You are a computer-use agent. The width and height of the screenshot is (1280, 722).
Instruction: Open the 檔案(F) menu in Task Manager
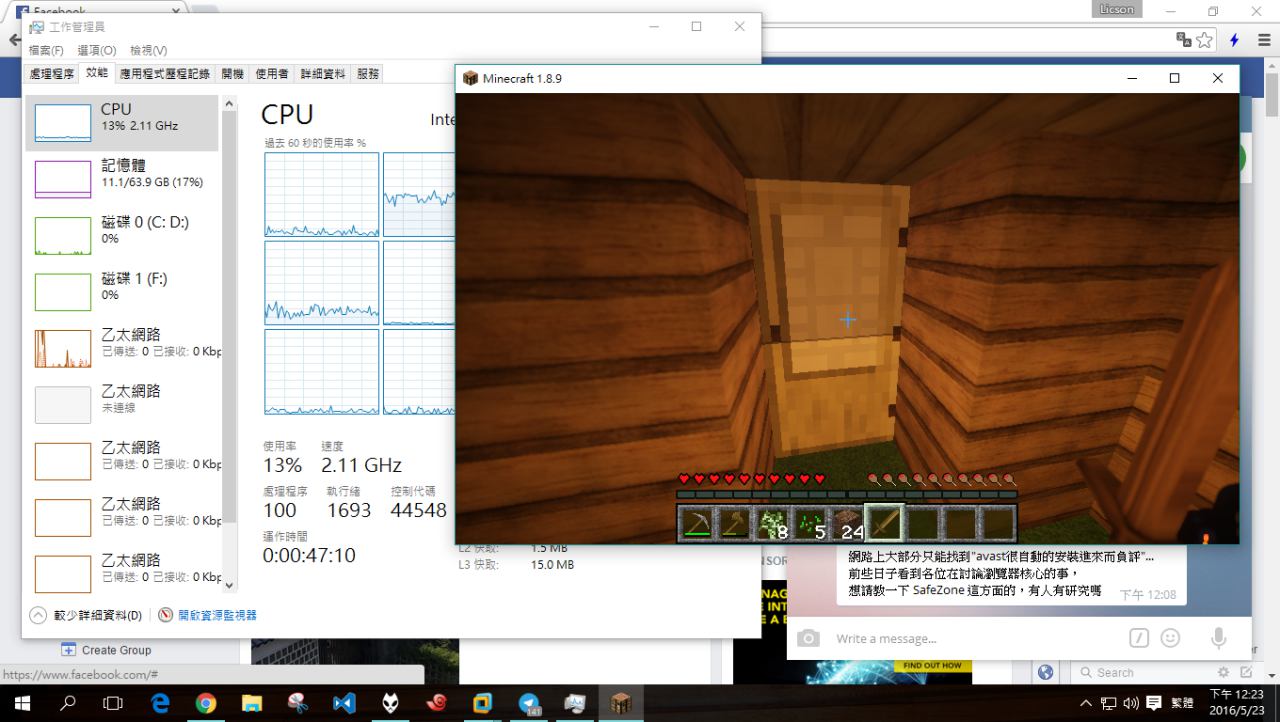pyautogui.click(x=46, y=50)
